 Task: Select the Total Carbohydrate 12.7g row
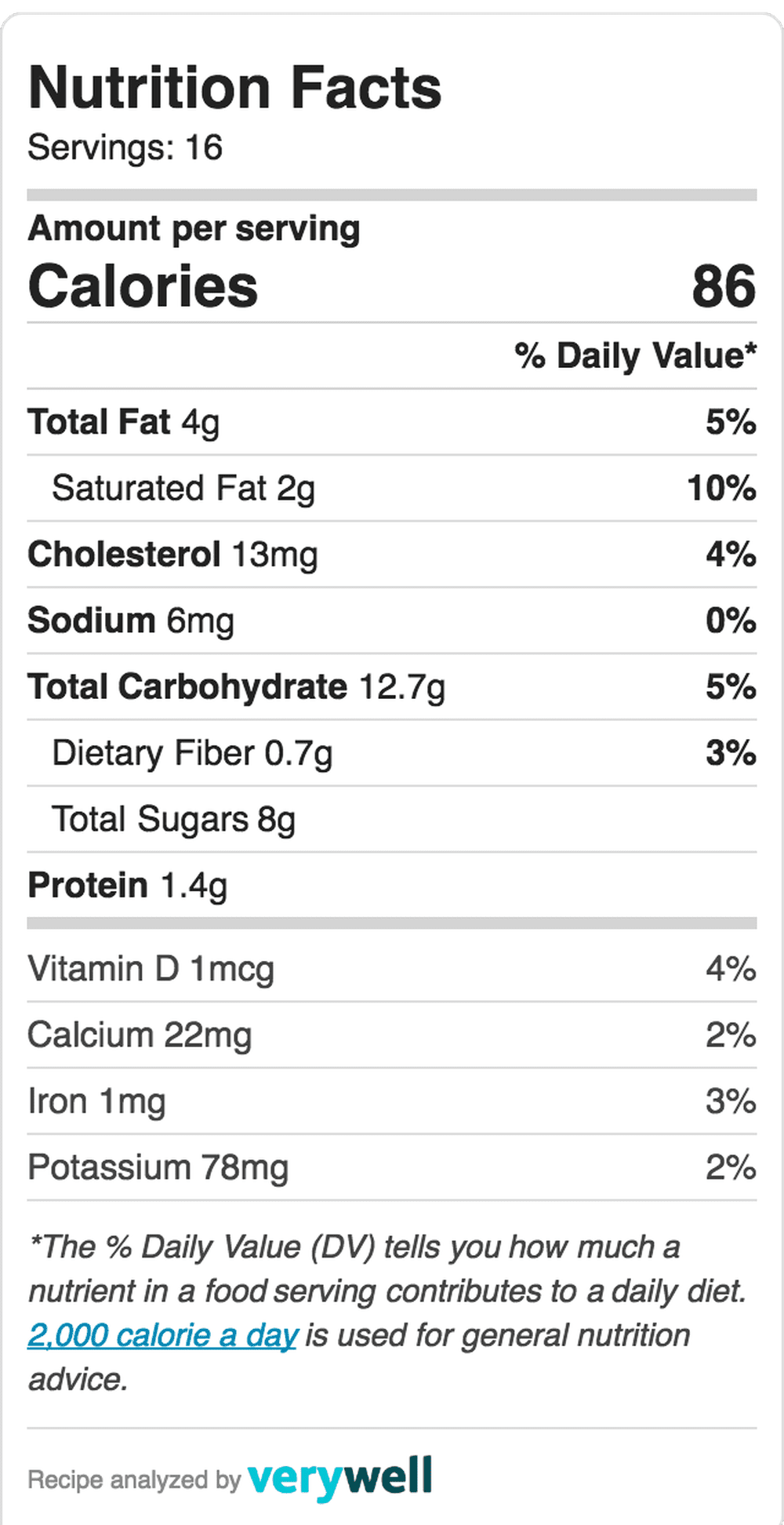tap(392, 686)
